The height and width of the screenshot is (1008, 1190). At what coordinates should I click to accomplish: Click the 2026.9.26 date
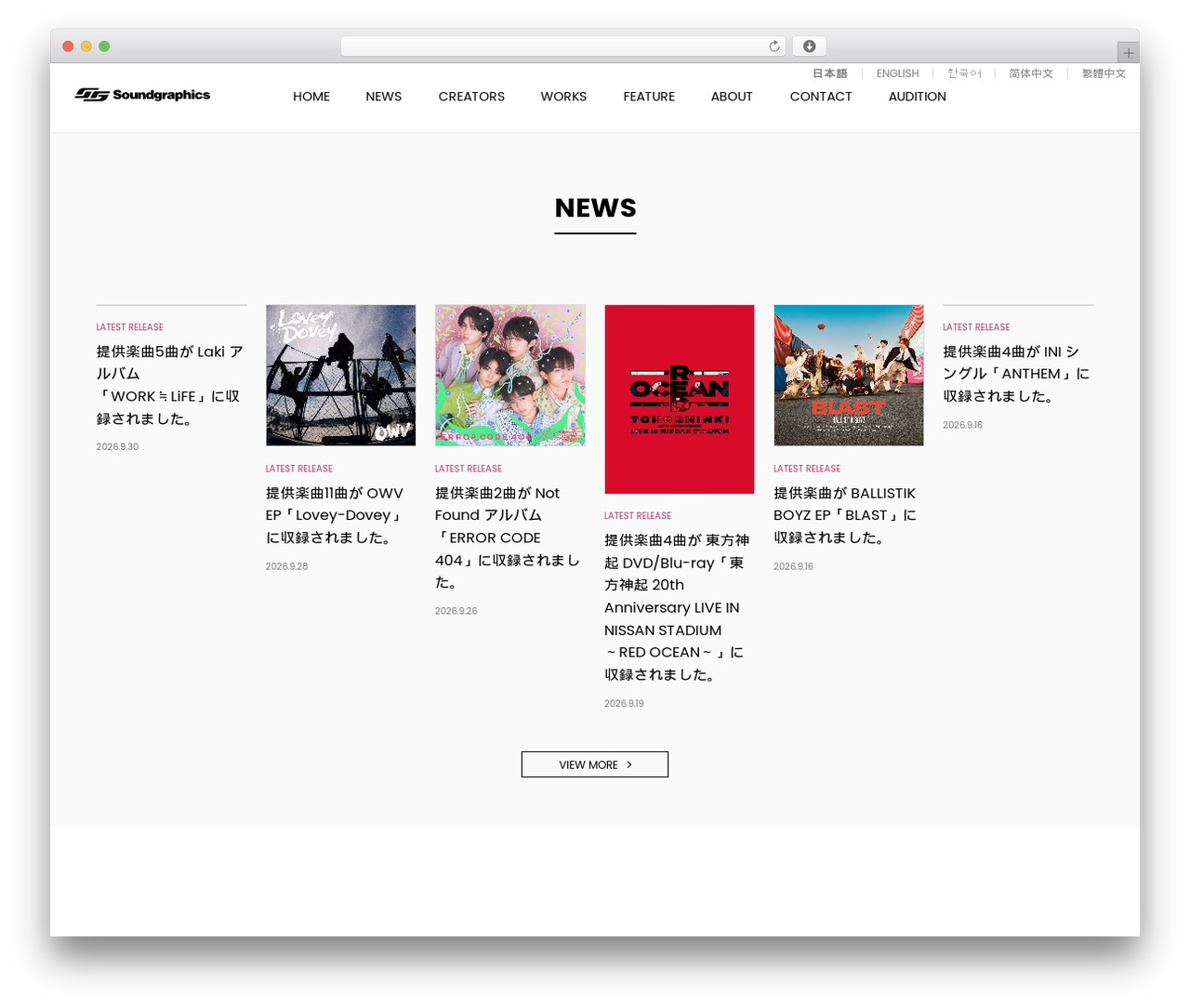[456, 611]
